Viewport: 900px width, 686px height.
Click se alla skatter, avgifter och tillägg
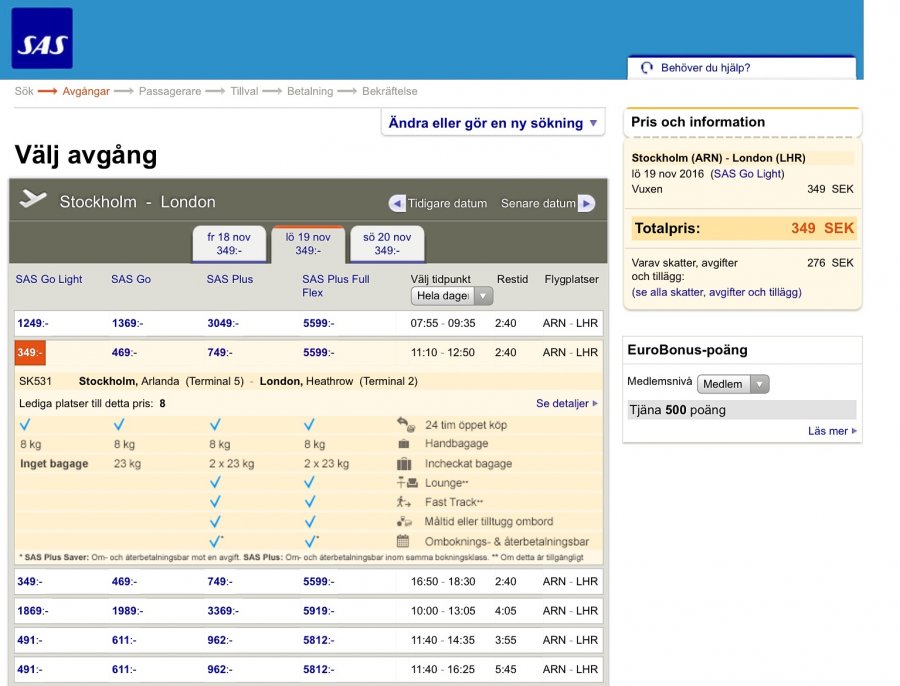716,292
